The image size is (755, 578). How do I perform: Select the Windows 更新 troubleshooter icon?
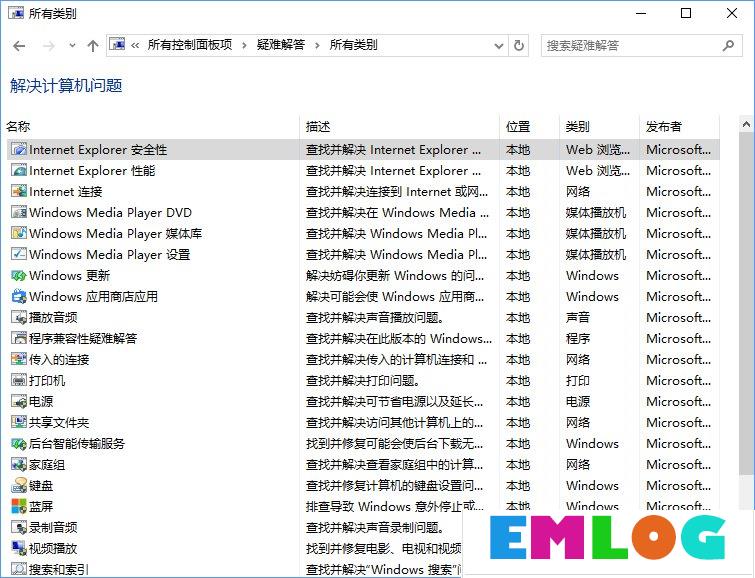19,276
